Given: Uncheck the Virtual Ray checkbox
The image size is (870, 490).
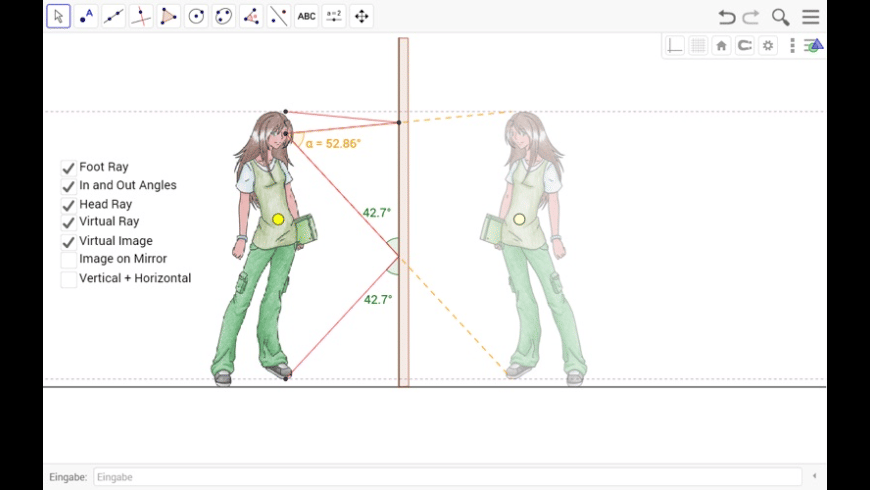Looking at the screenshot, I should click(68, 223).
